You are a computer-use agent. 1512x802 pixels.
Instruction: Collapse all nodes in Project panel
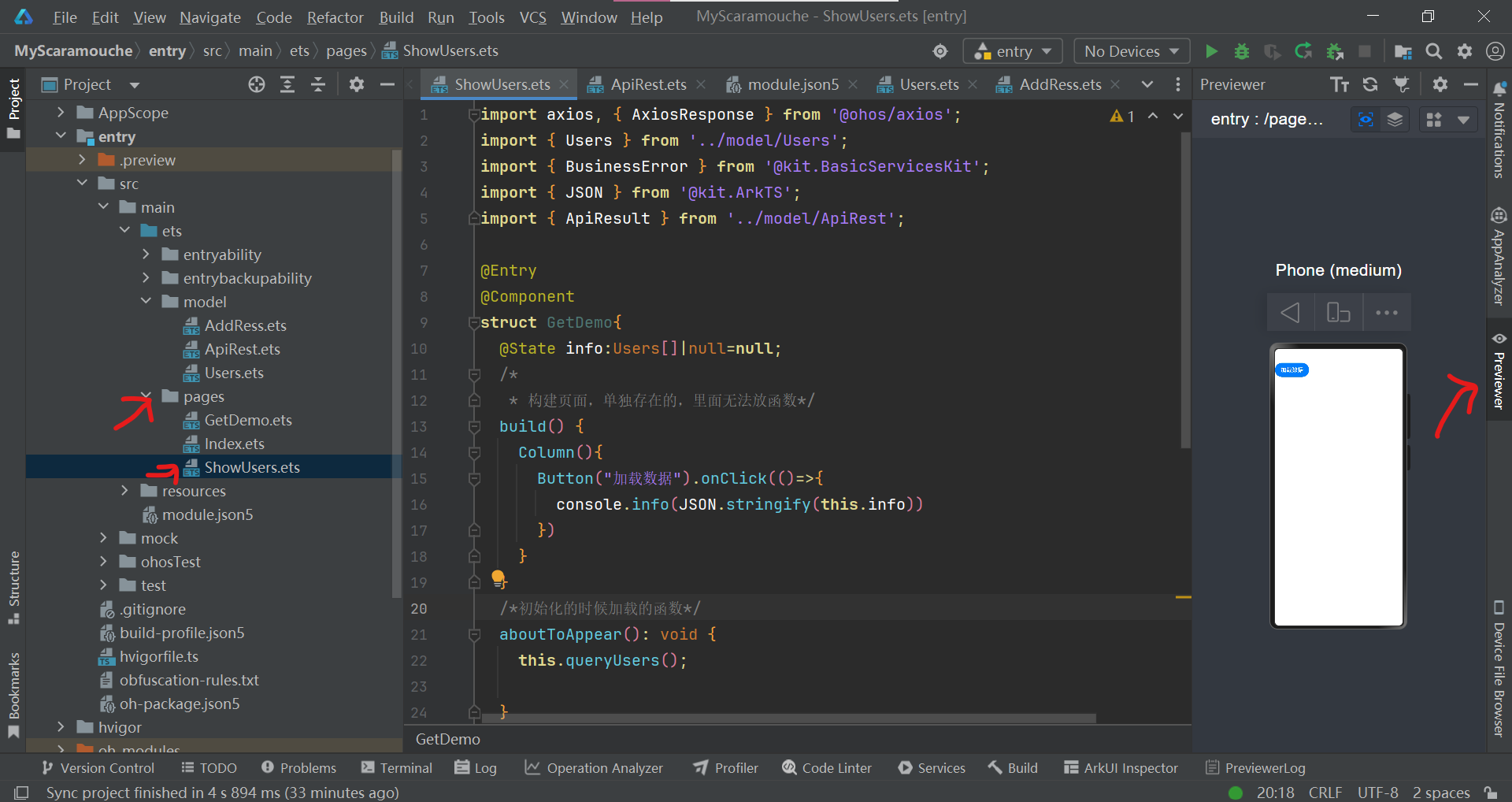click(318, 84)
